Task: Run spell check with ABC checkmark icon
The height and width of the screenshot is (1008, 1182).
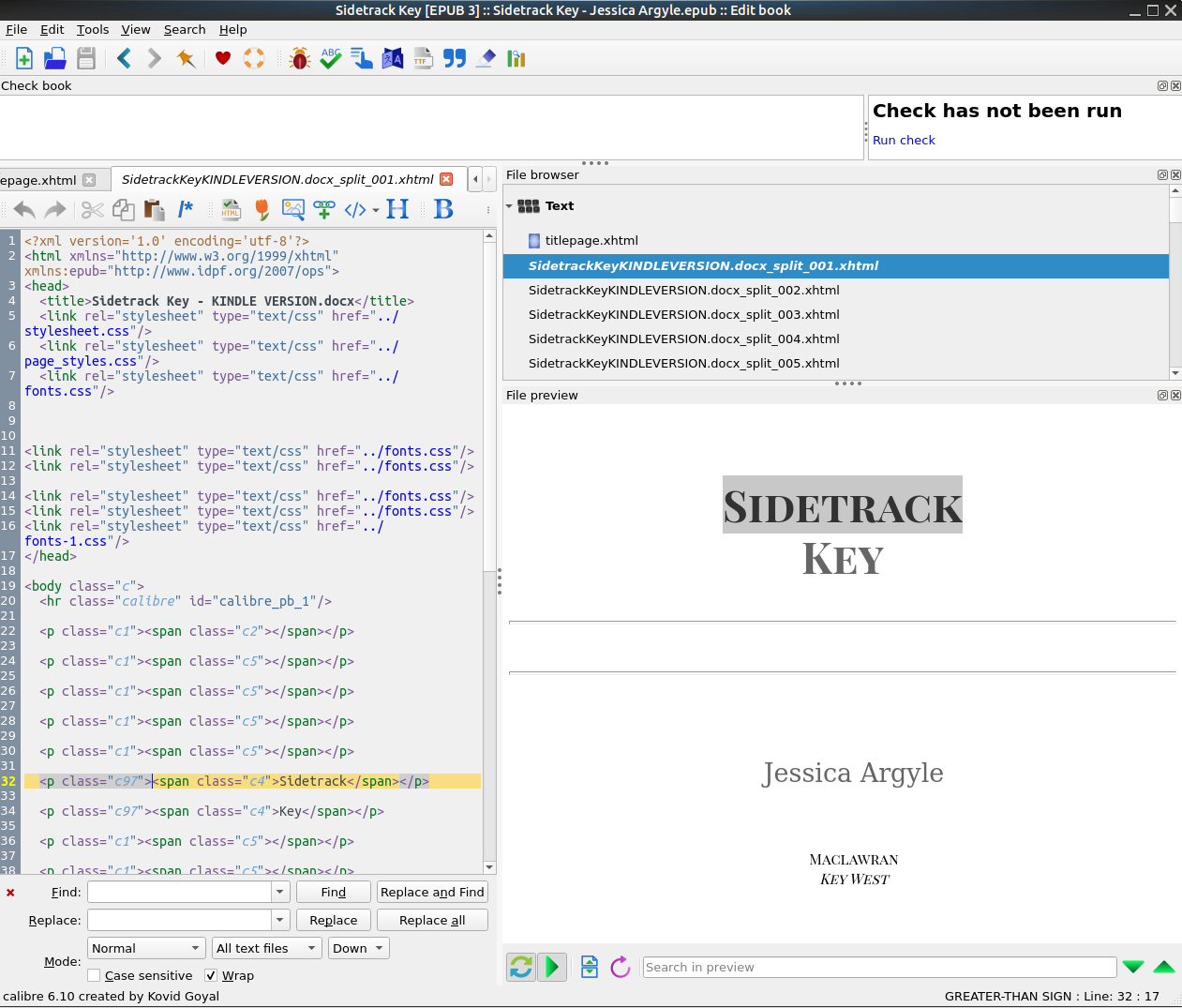Action: tap(331, 59)
